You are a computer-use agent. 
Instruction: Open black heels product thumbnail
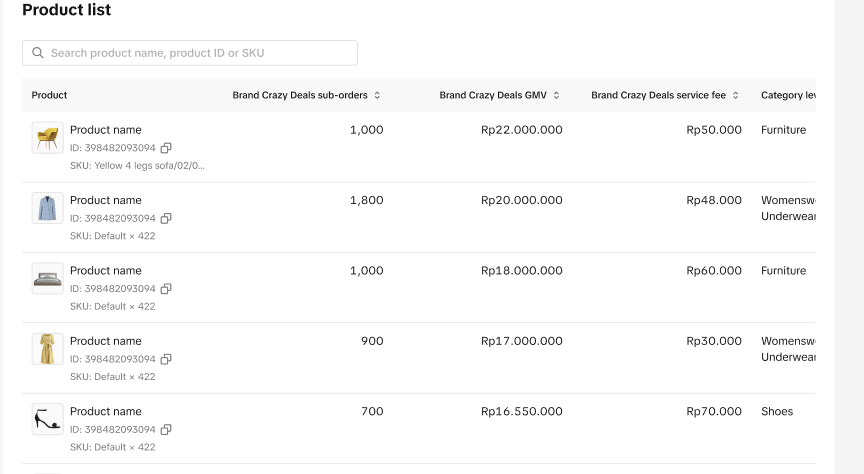pos(47,419)
